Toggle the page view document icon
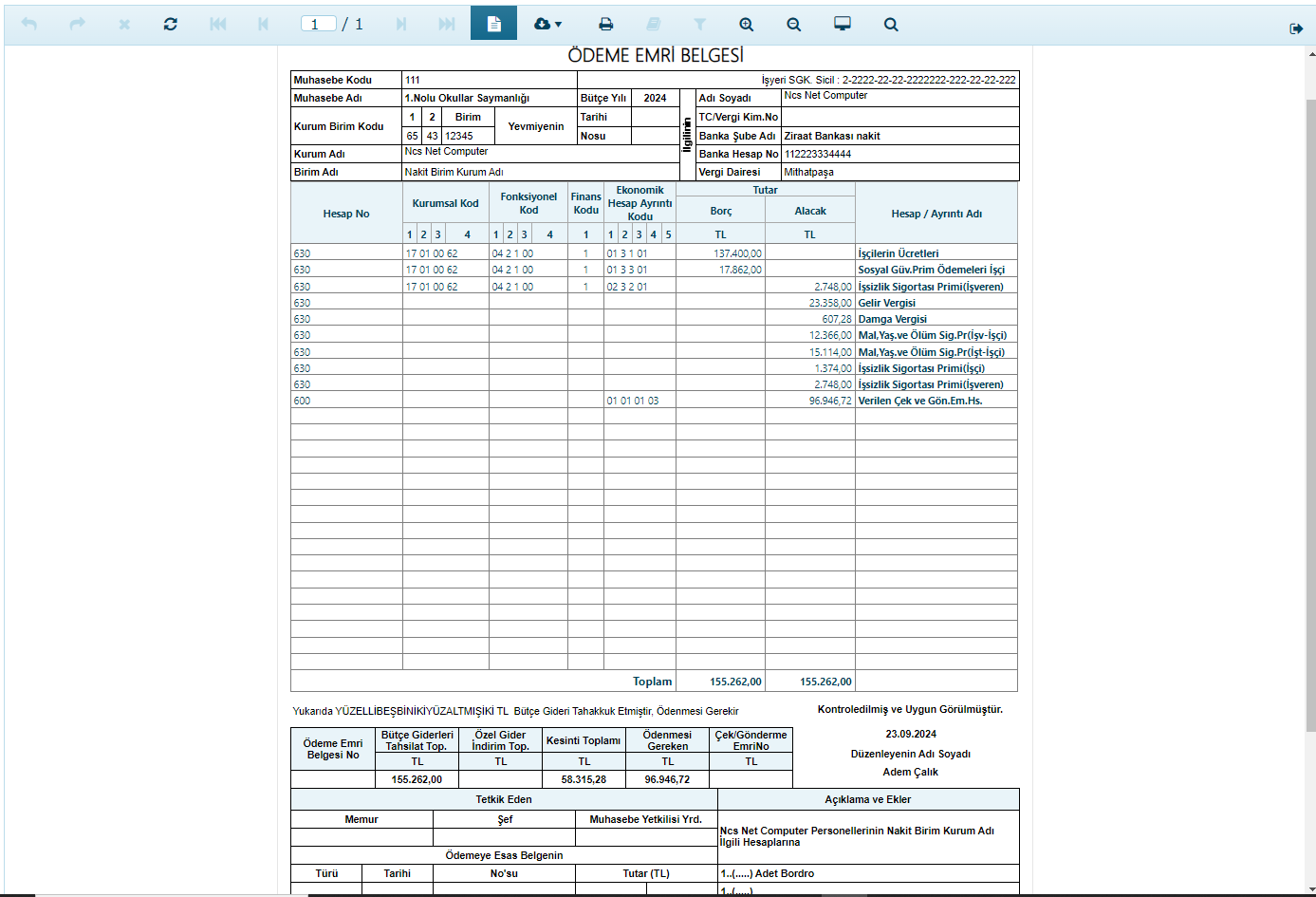1316x897 pixels. click(493, 24)
